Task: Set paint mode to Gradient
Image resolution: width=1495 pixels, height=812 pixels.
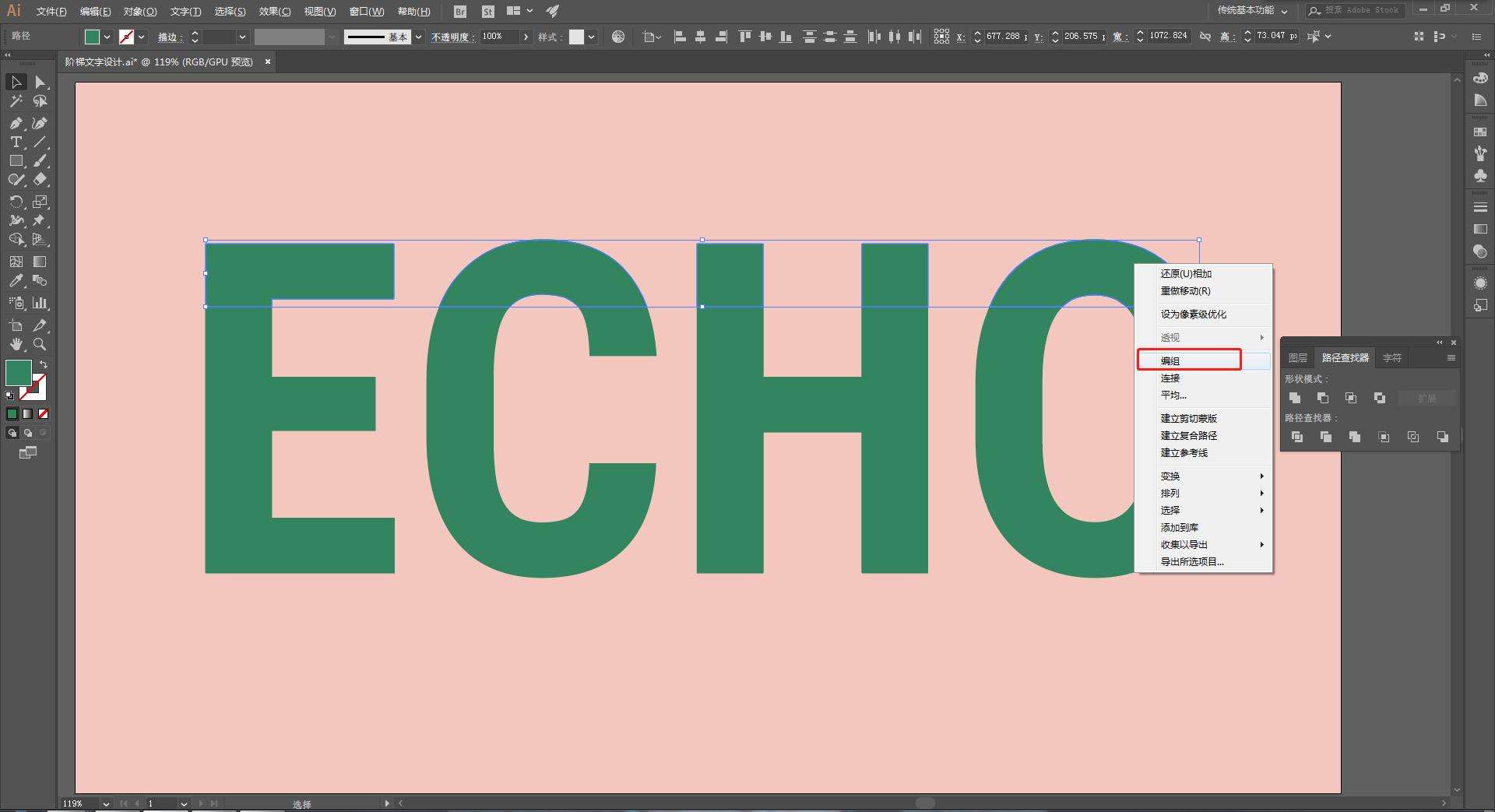Action: pyautogui.click(x=28, y=414)
